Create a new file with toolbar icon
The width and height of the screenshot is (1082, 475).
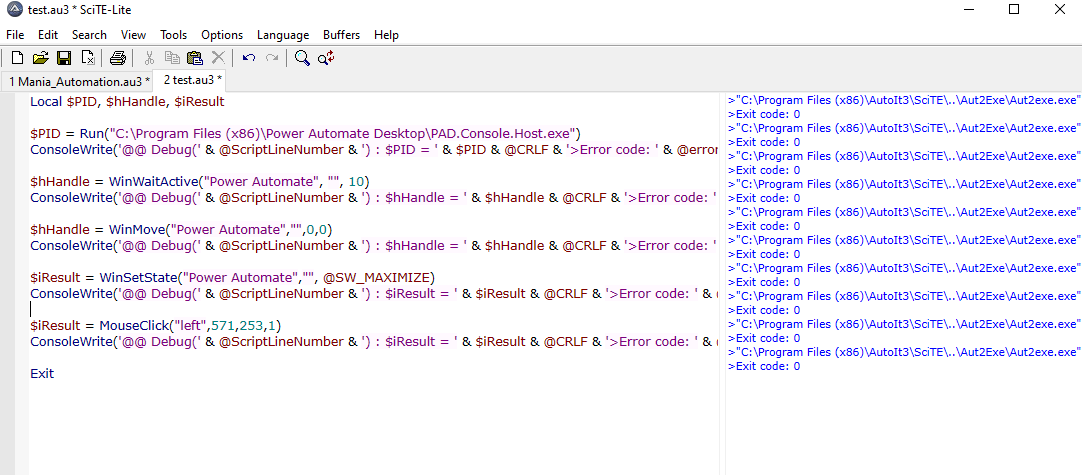[x=18, y=58]
